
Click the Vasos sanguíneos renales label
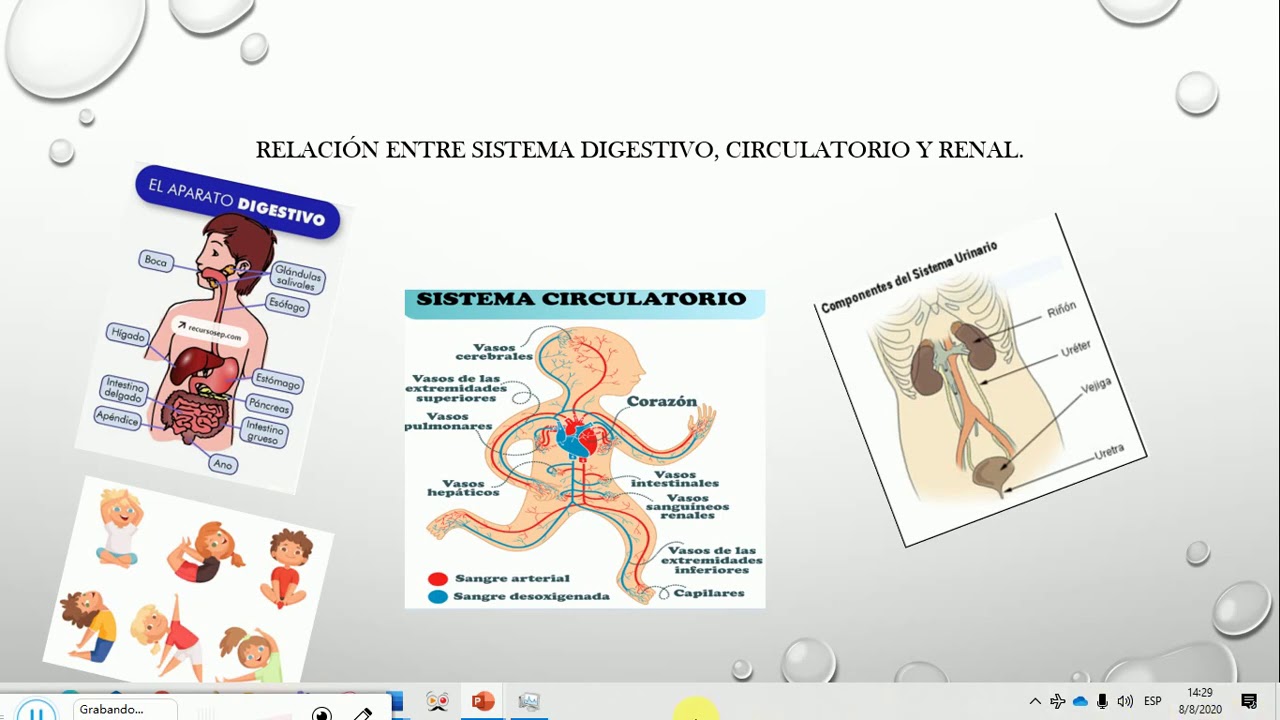coord(688,506)
